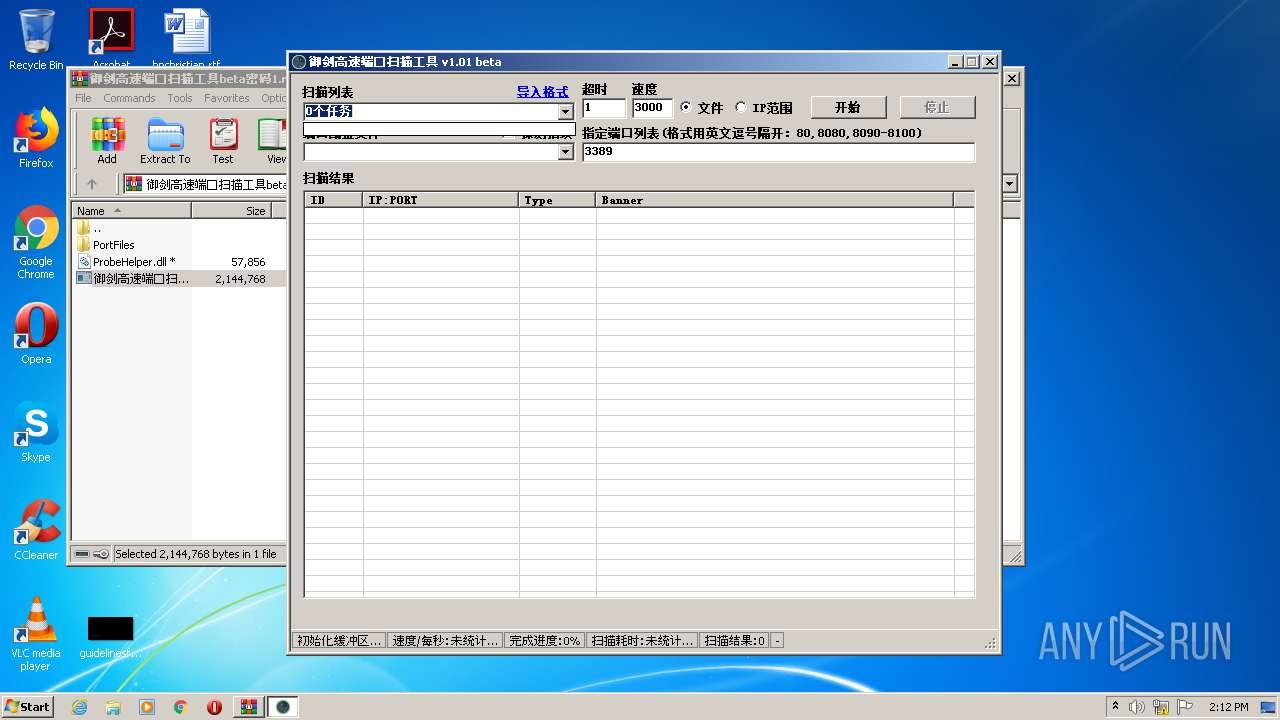Sort WinRAR files by Name column
The height and width of the screenshot is (720, 1280).
pos(131,211)
